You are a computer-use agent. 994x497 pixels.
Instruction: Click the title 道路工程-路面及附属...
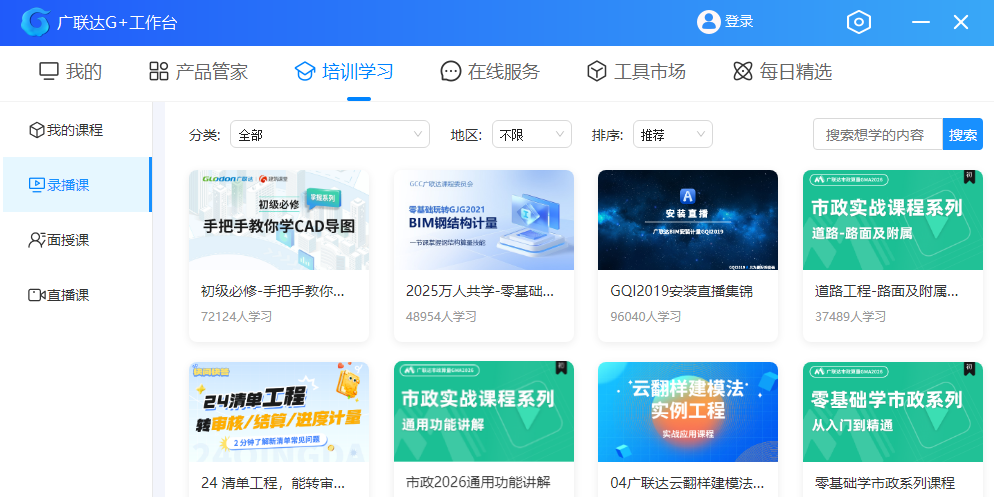(886, 292)
